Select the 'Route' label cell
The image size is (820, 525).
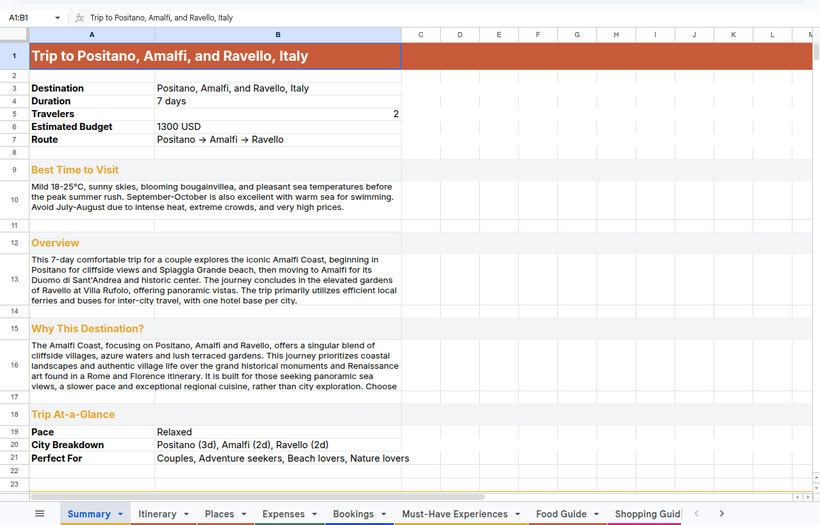(92, 140)
